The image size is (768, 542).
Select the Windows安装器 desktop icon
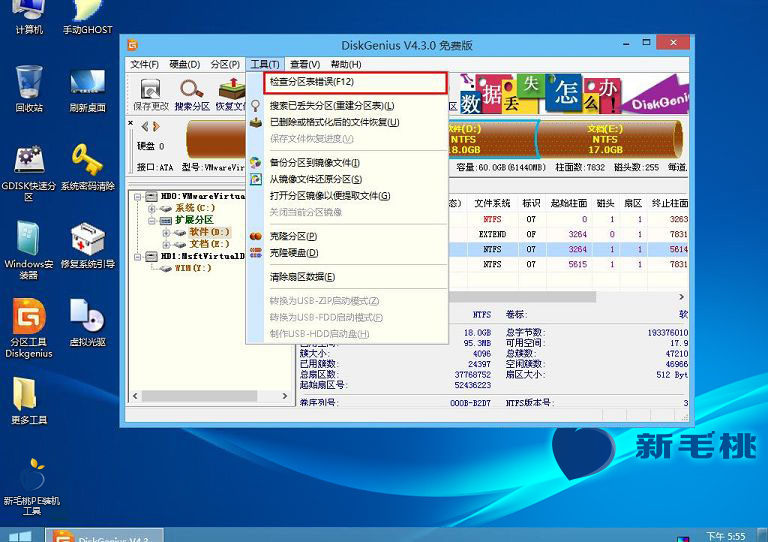[x=28, y=250]
